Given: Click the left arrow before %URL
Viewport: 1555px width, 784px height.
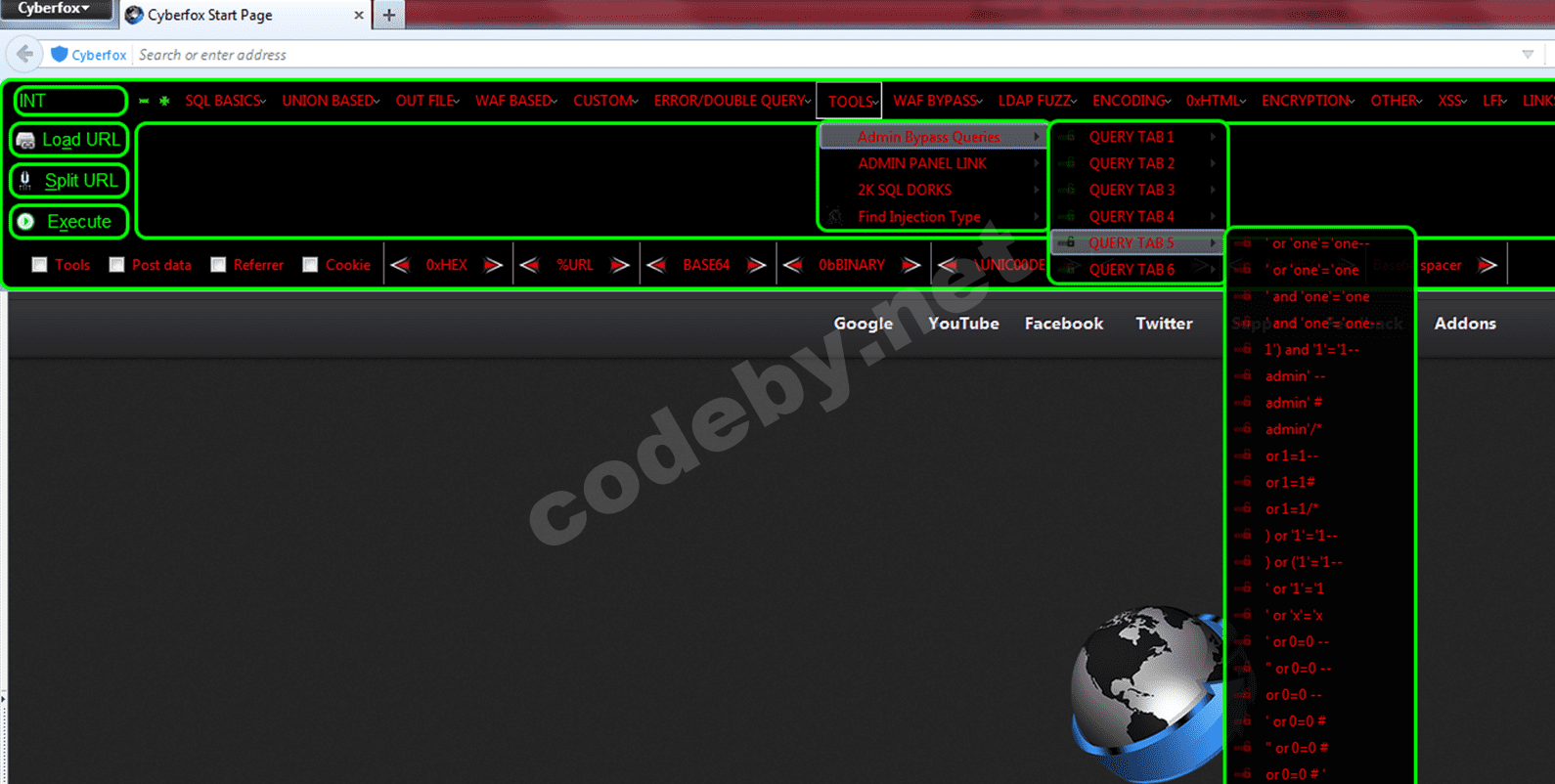Looking at the screenshot, I should click(x=529, y=265).
